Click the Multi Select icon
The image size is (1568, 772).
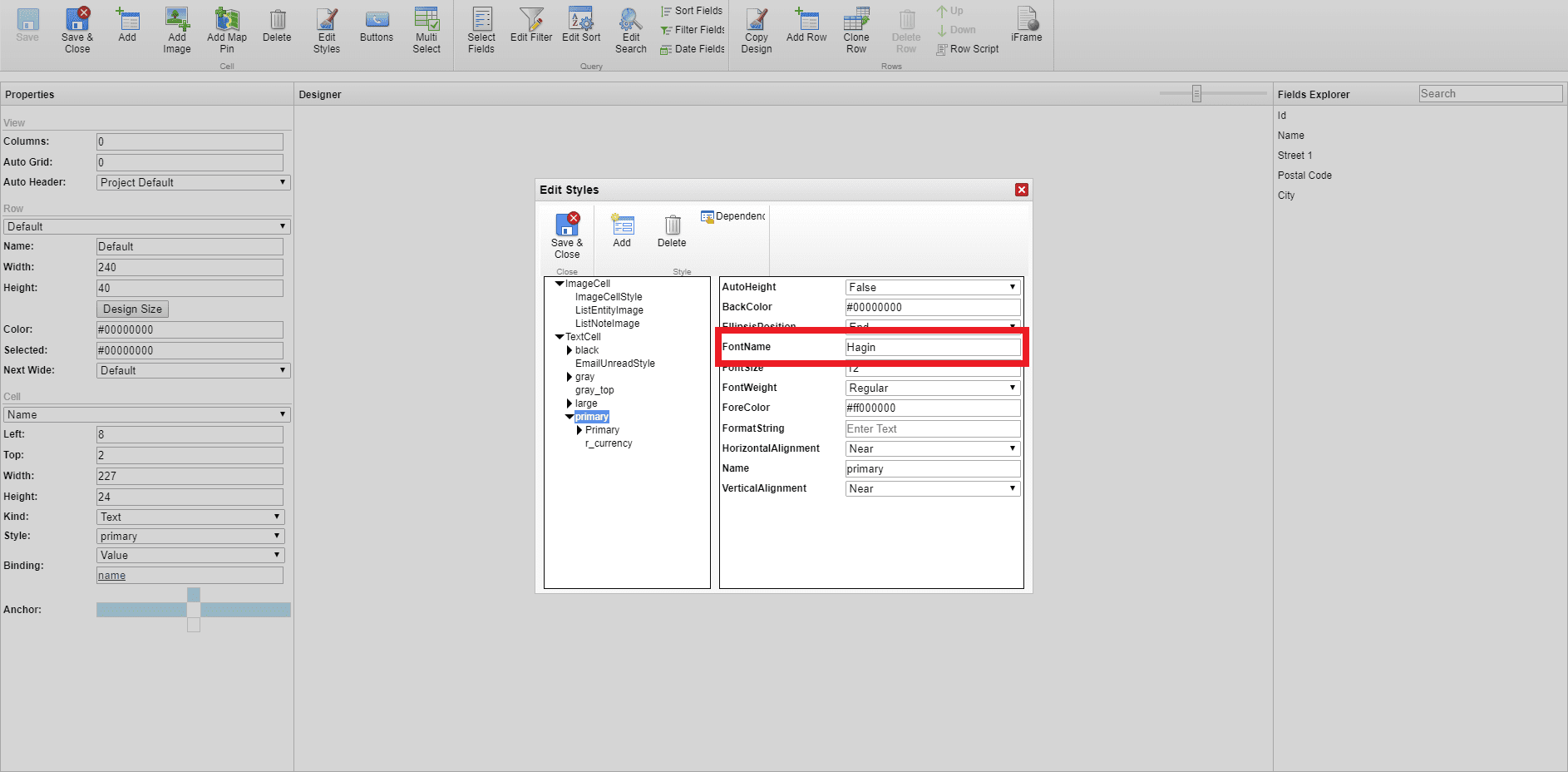point(427,30)
